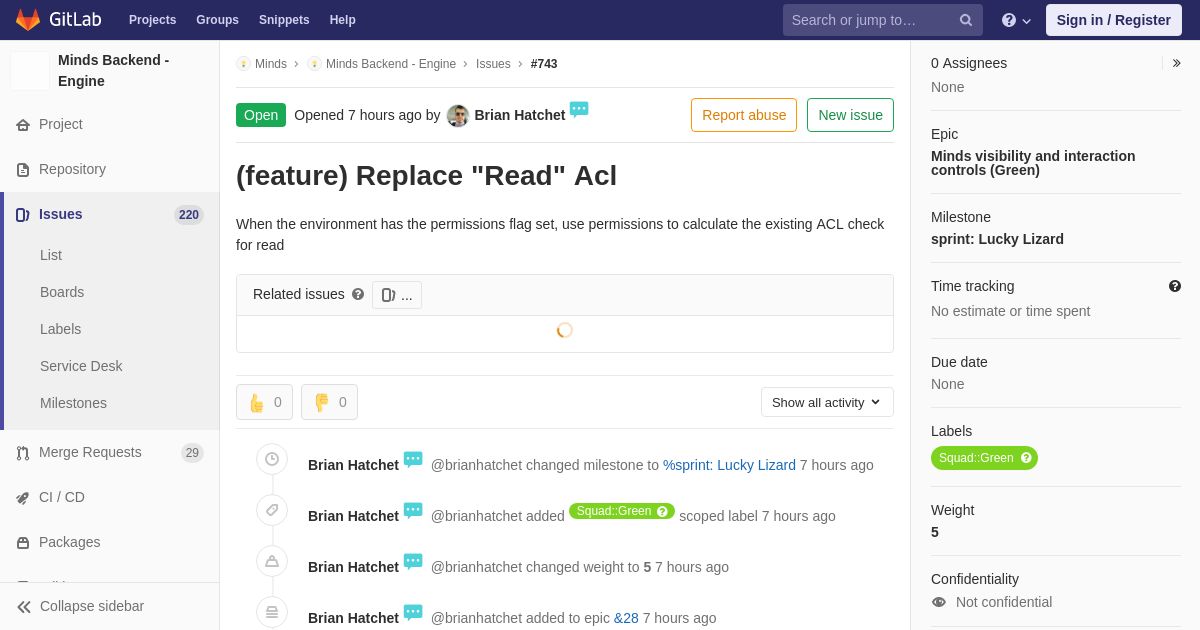Open the Show all activity dropdown
The height and width of the screenshot is (630, 1200).
pyautogui.click(x=827, y=402)
